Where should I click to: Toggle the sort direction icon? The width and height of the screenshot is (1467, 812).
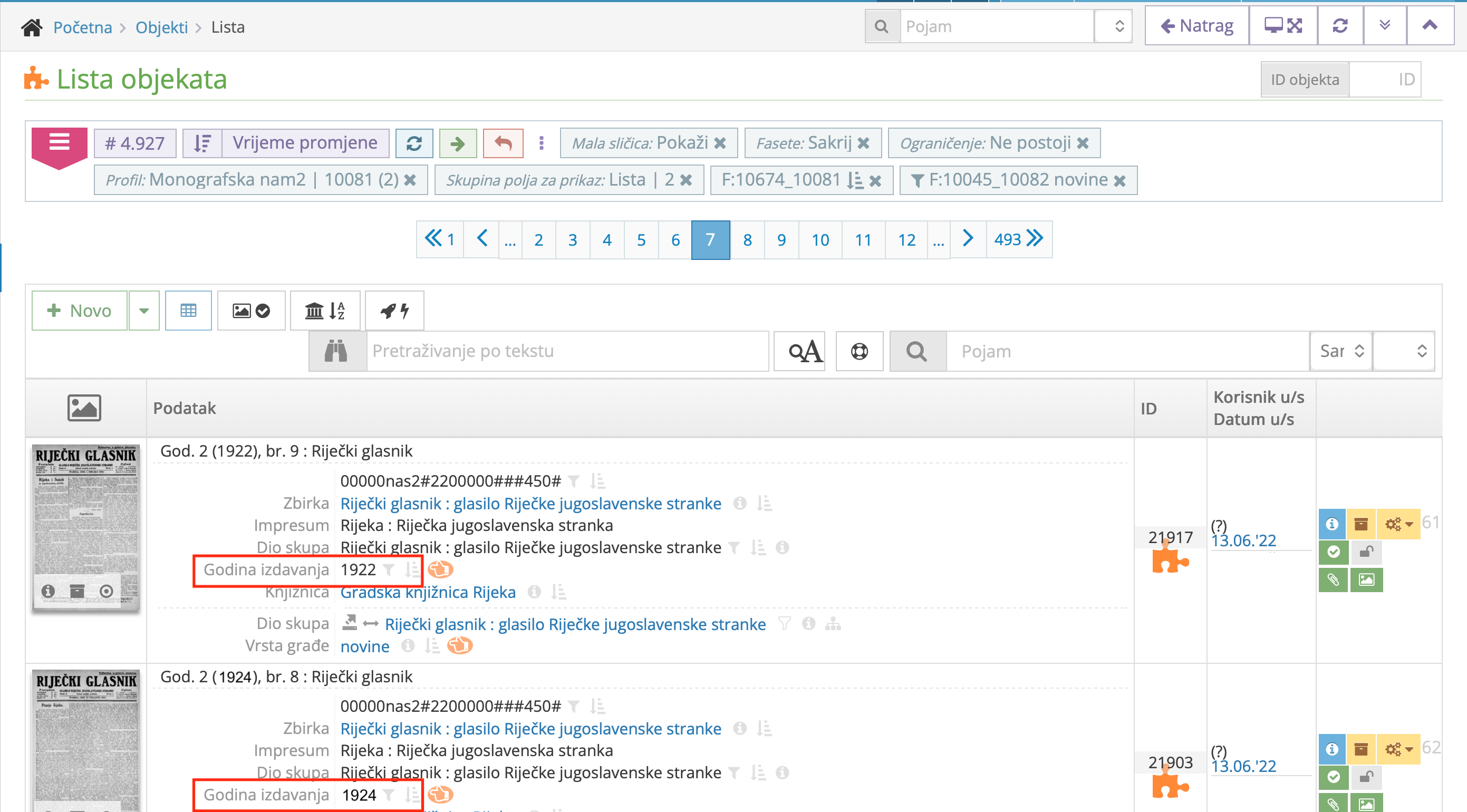click(x=202, y=143)
